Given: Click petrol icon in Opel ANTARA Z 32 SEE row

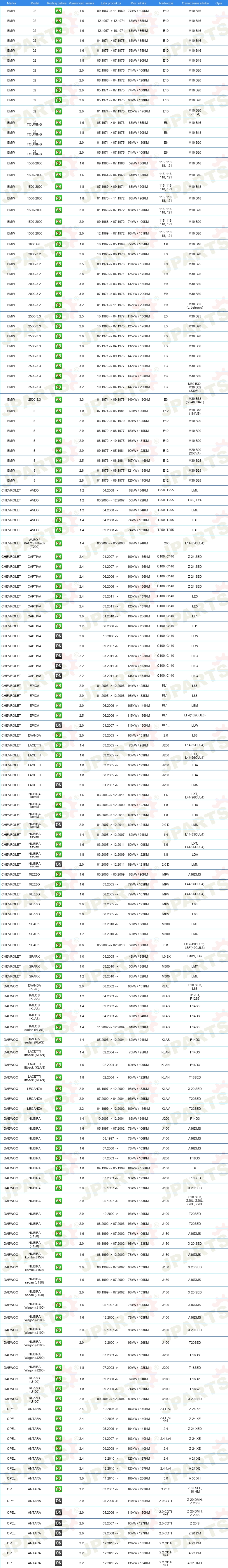Looking at the screenshot, I should click(x=58, y=1489).
